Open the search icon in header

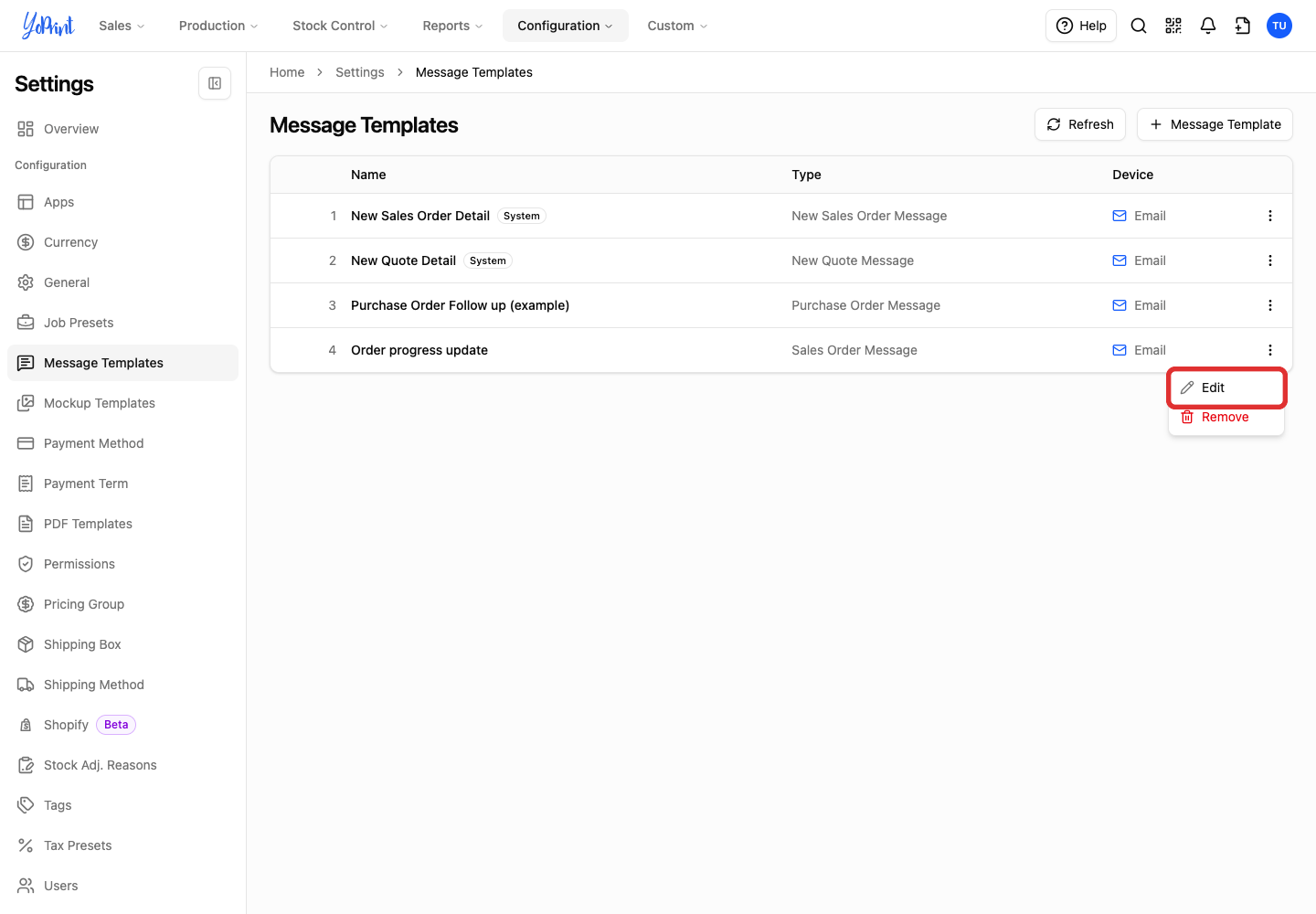tap(1139, 26)
